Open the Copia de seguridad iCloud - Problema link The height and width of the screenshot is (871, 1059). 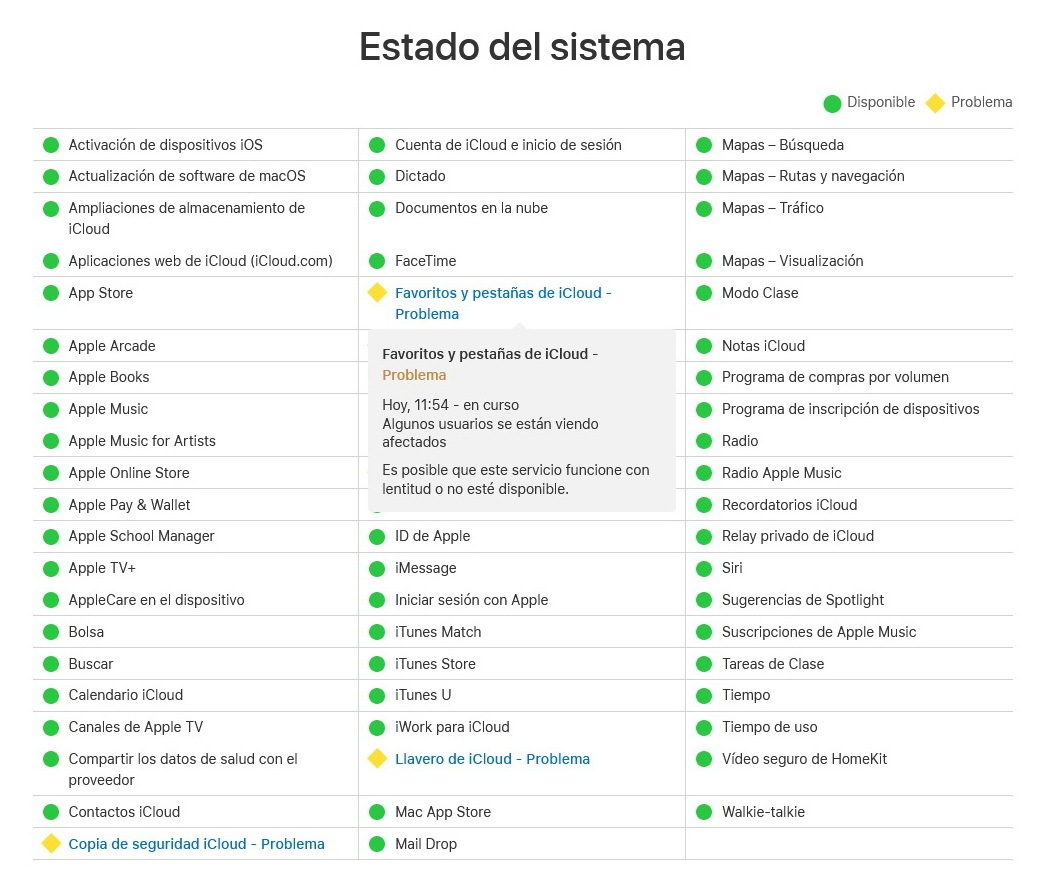click(x=197, y=844)
